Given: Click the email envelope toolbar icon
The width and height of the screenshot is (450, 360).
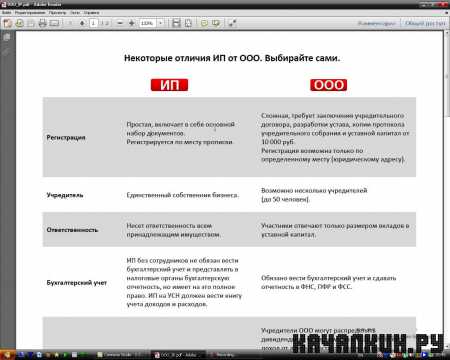Looking at the screenshot, I should pyautogui.click(x=54, y=23).
